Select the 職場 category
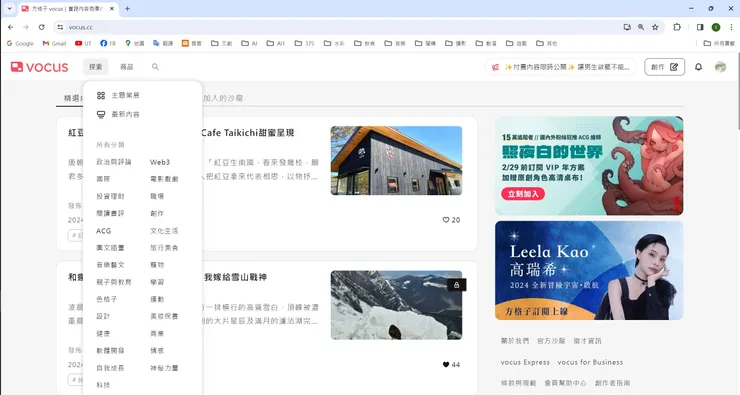This screenshot has width=740, height=395. tap(157, 196)
